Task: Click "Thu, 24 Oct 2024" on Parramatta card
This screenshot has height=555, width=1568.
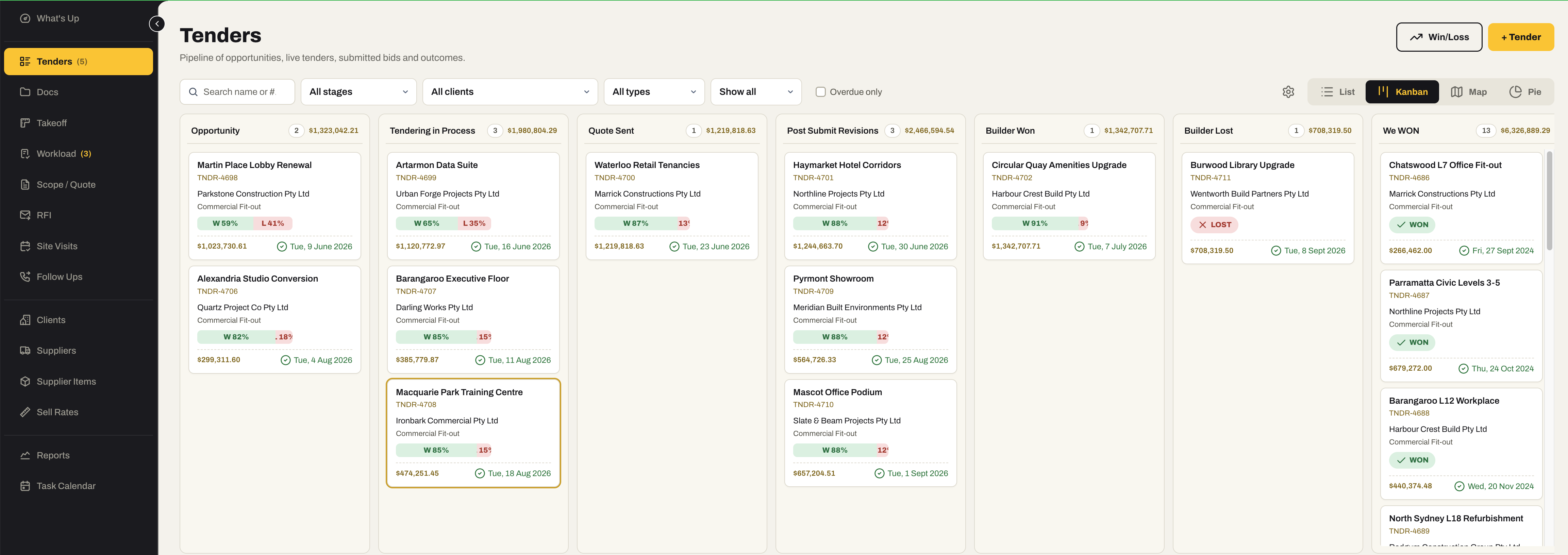Action: point(1502,368)
